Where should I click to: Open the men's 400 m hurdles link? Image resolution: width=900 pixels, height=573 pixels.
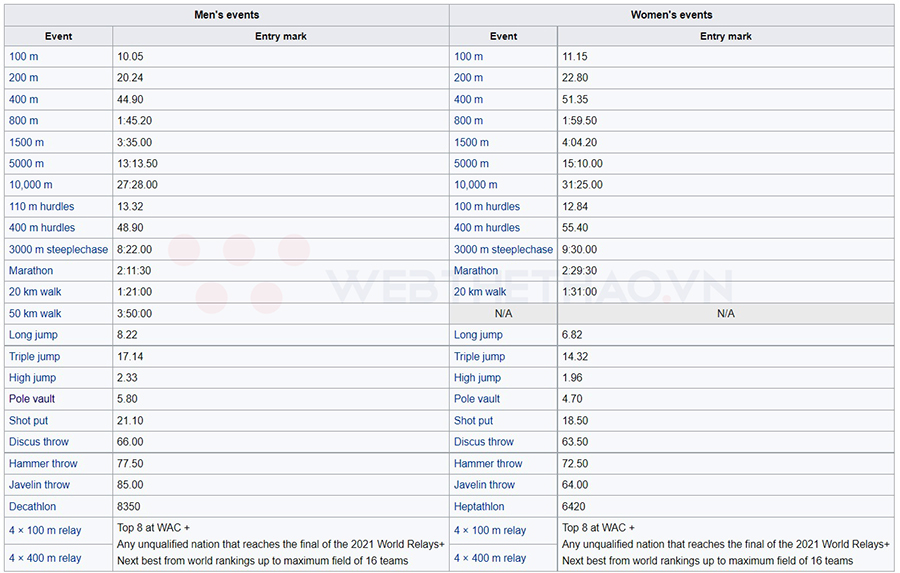pyautogui.click(x=42, y=228)
